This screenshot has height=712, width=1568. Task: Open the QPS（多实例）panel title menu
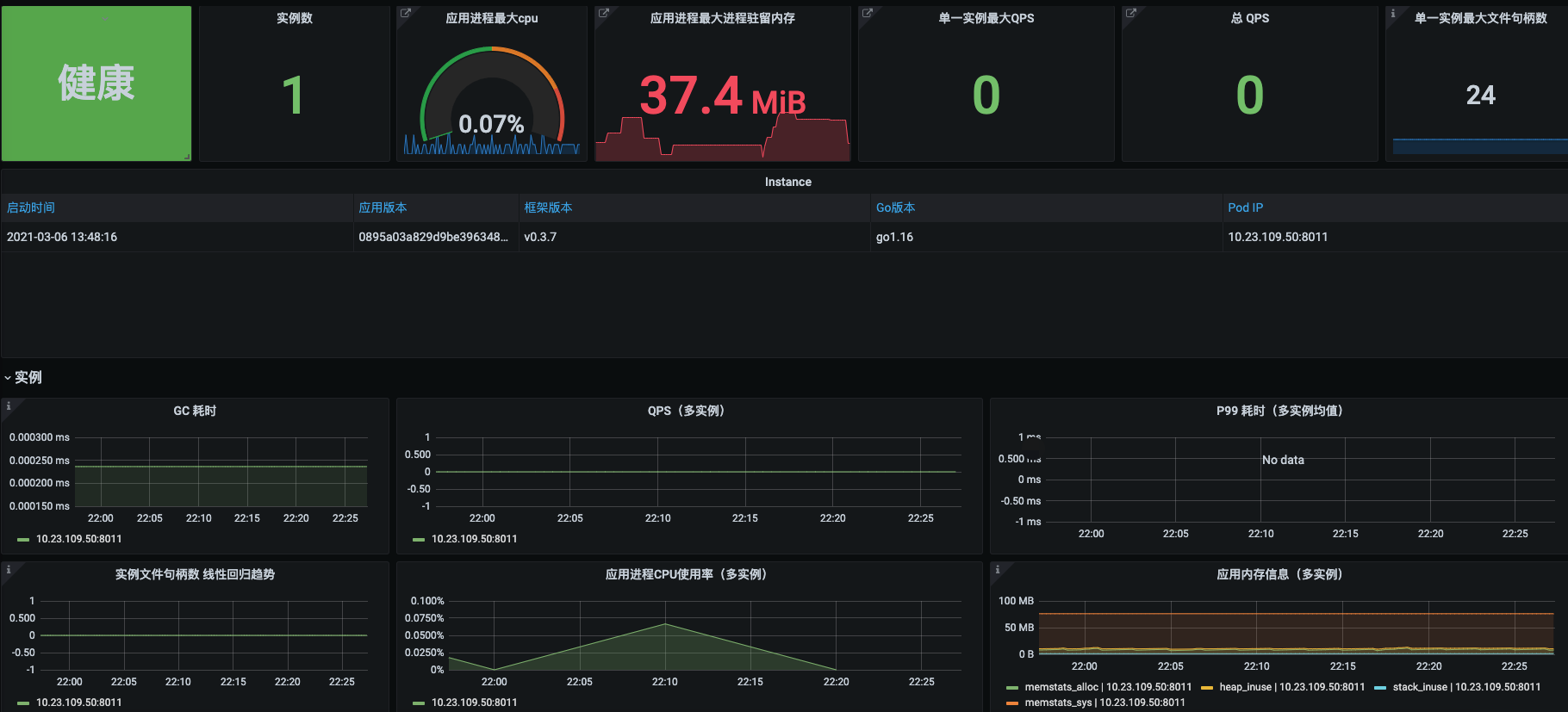coord(686,411)
